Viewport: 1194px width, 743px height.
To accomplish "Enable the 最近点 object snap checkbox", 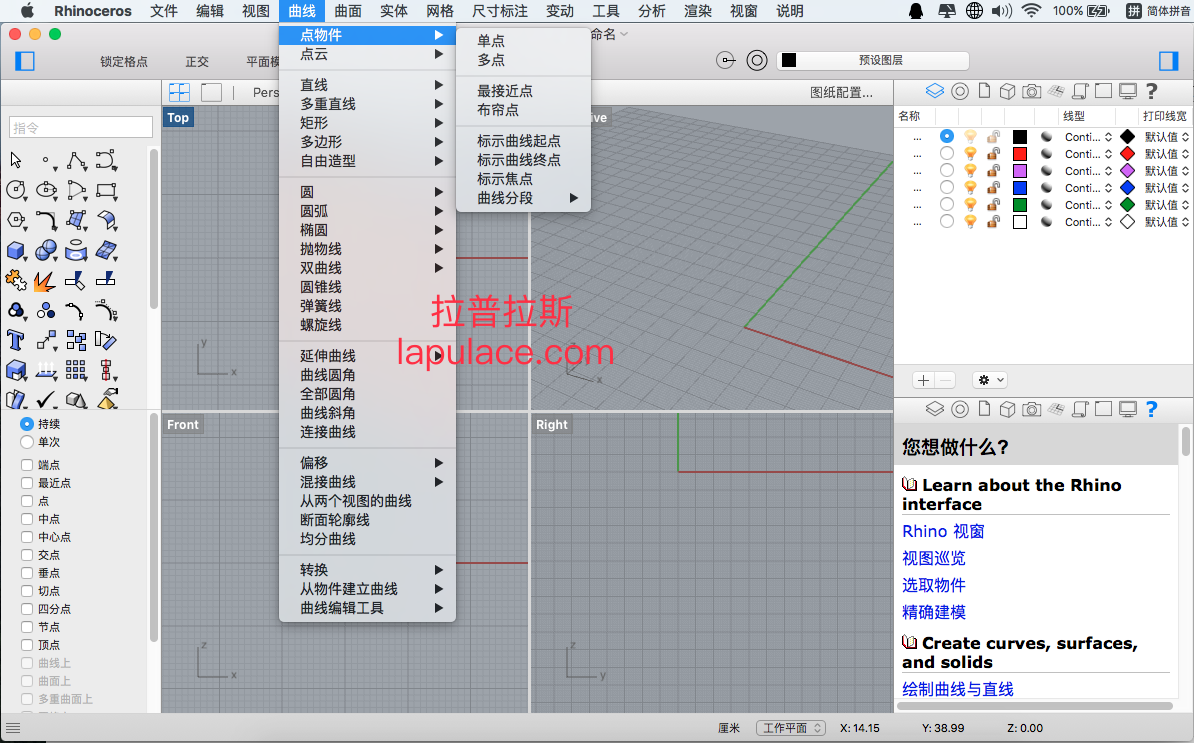I will [x=27, y=483].
